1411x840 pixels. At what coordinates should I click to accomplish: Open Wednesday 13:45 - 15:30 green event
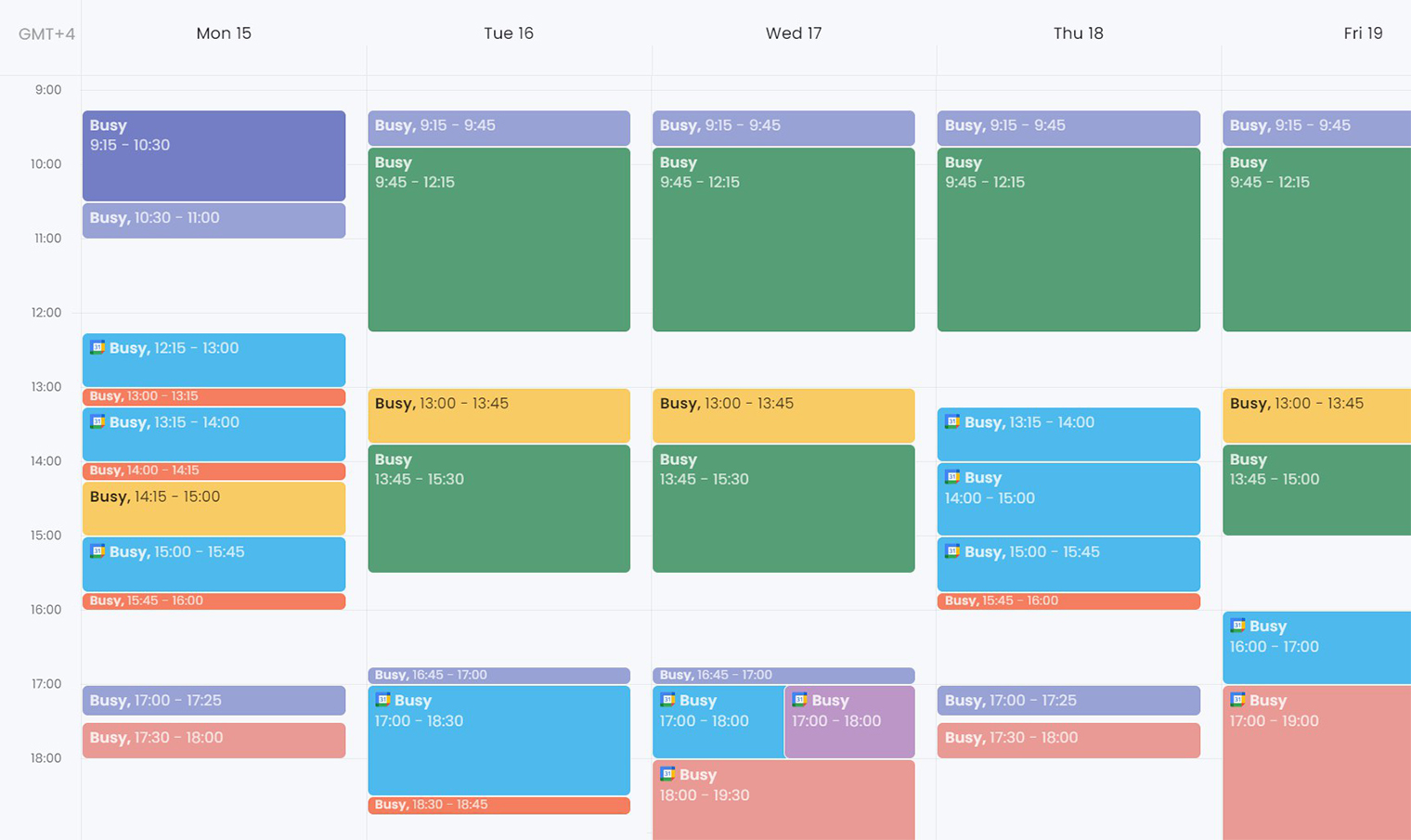783,509
